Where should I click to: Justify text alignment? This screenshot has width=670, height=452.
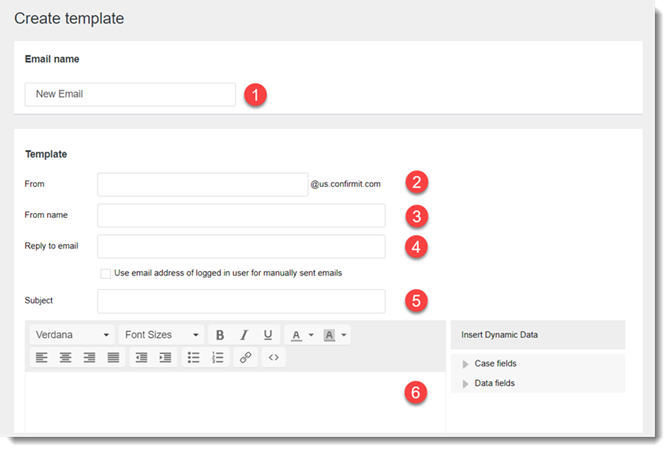(113, 358)
